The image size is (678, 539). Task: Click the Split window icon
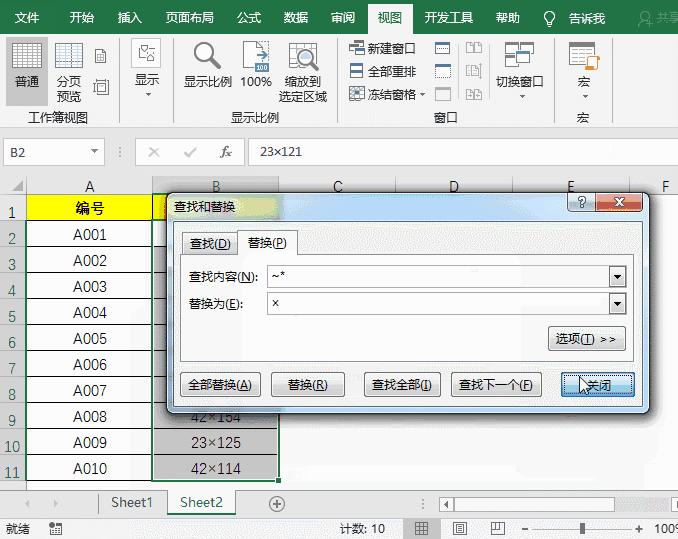click(442, 48)
